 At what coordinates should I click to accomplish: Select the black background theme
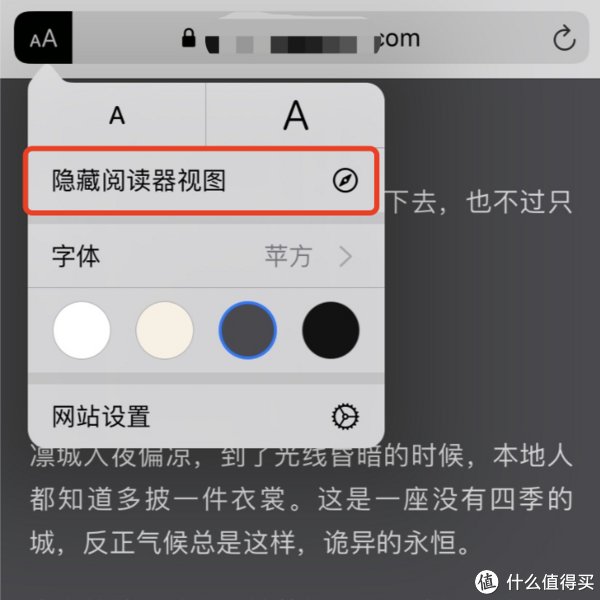[x=331, y=330]
